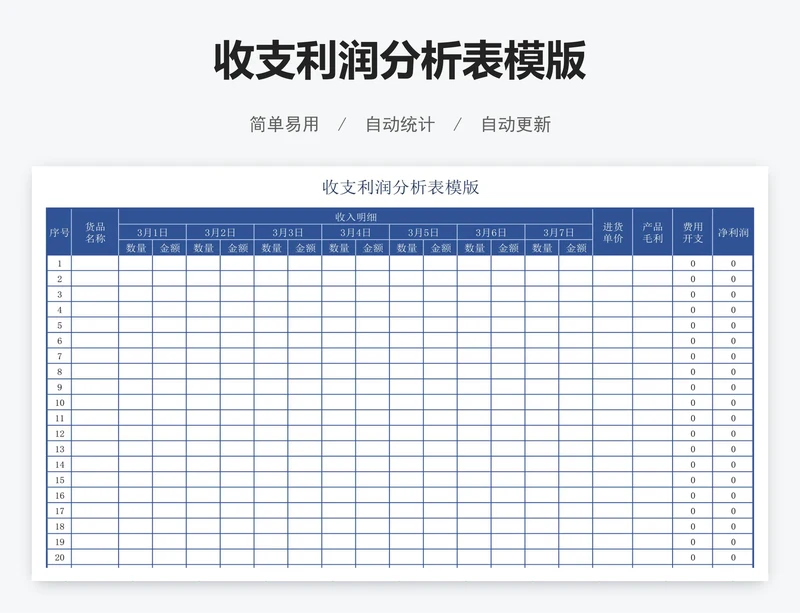Select 费用开支 value 0 in row 17
The width and height of the screenshot is (800, 613).
pyautogui.click(x=693, y=511)
